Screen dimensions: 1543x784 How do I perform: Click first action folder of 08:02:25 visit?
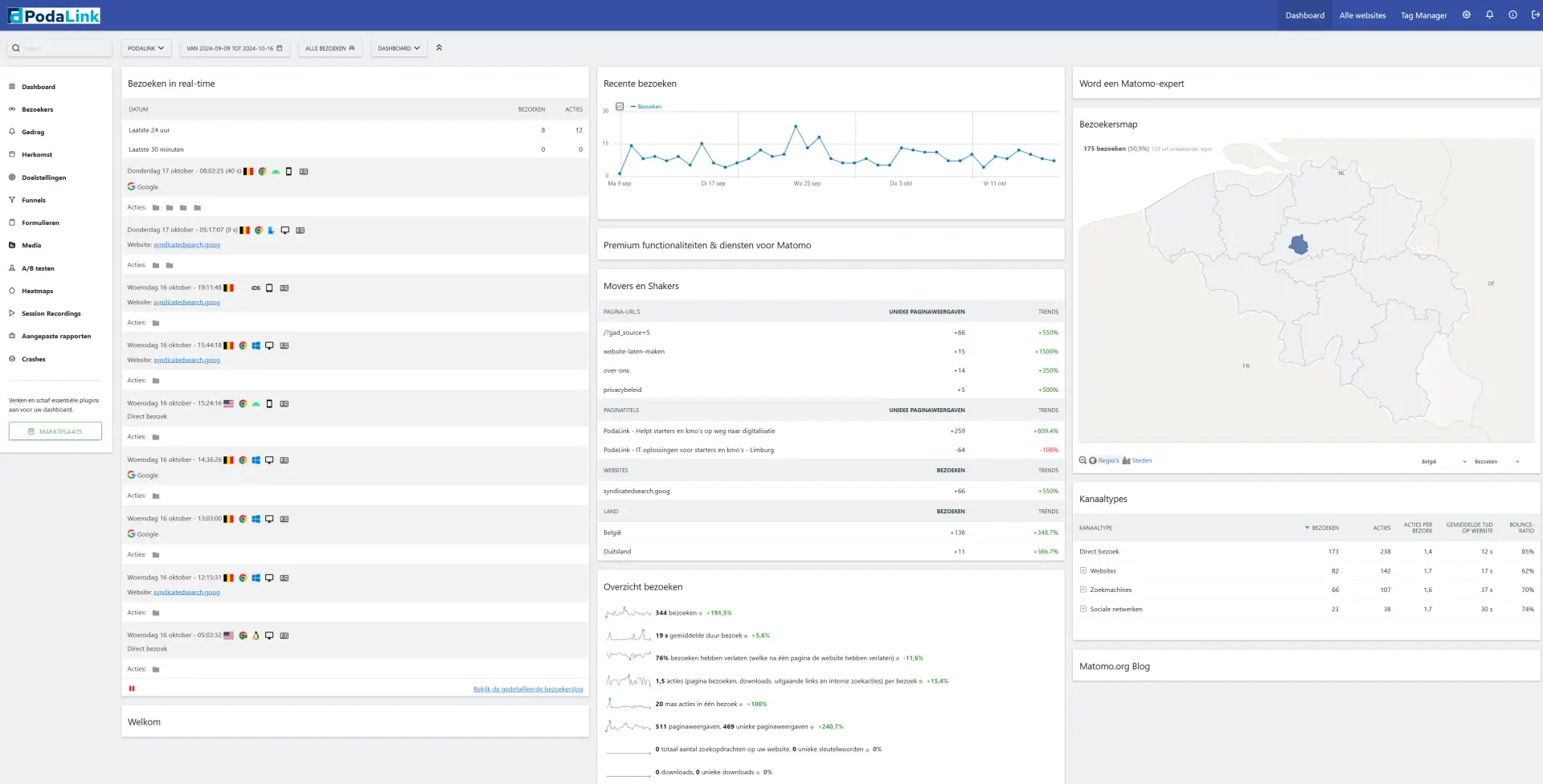pyautogui.click(x=156, y=207)
